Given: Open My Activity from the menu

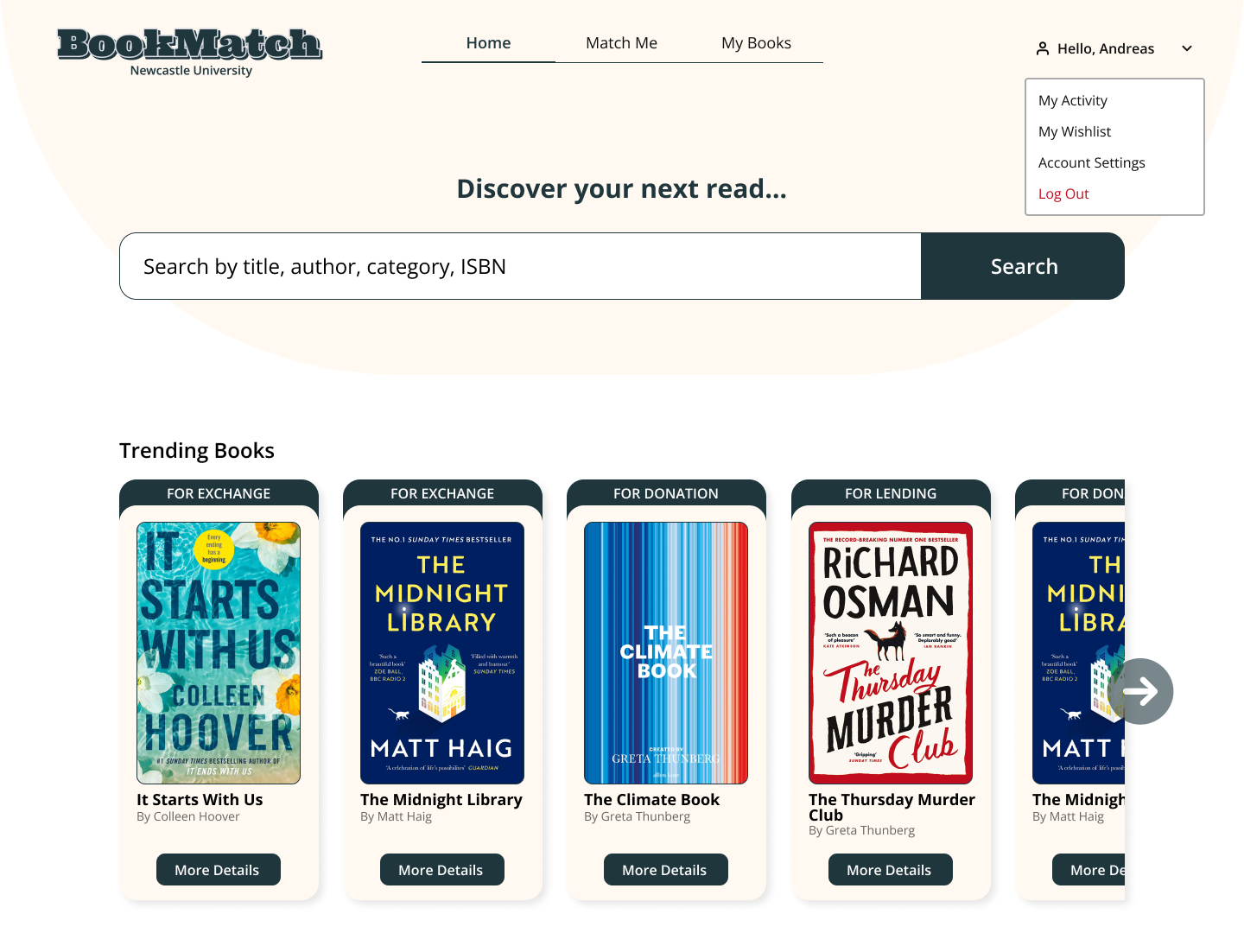Looking at the screenshot, I should (x=1073, y=100).
